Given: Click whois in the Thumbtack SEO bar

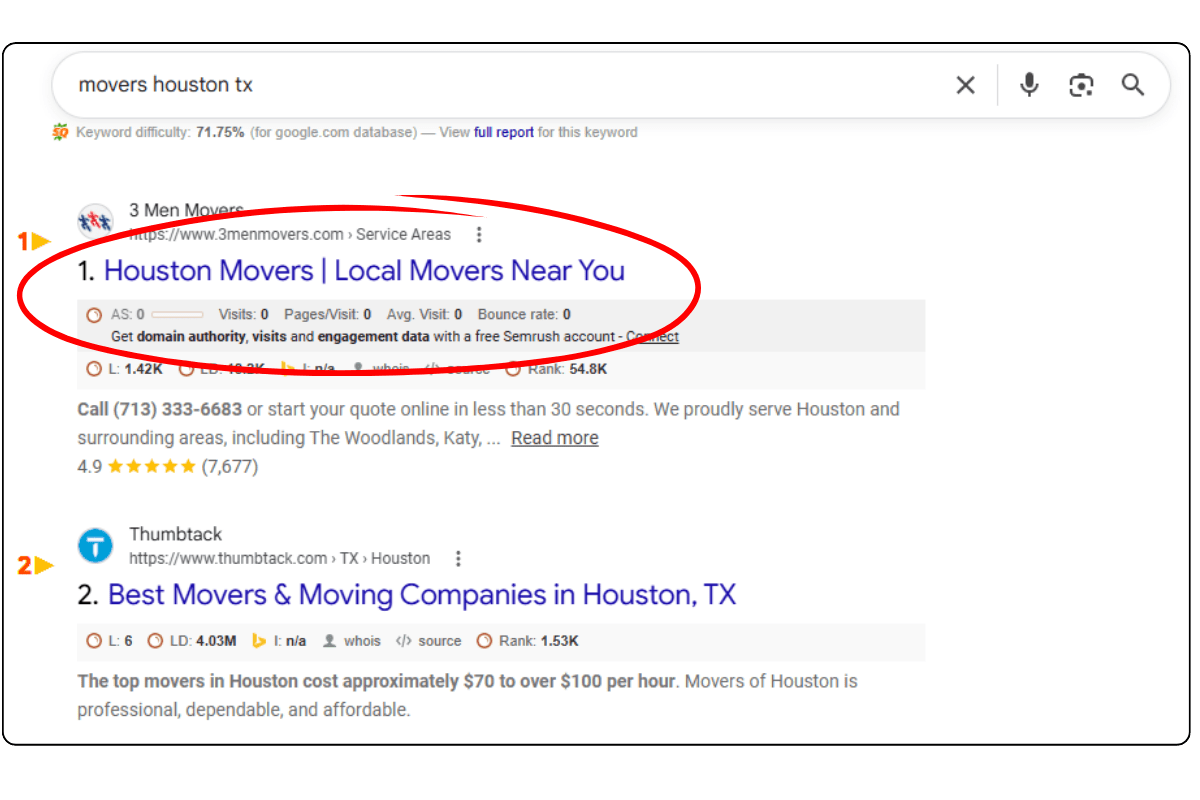Looking at the screenshot, I should coord(362,641).
